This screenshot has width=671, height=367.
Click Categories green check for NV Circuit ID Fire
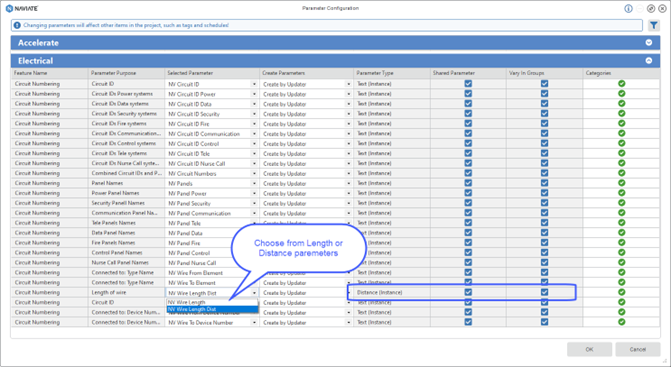click(621, 123)
